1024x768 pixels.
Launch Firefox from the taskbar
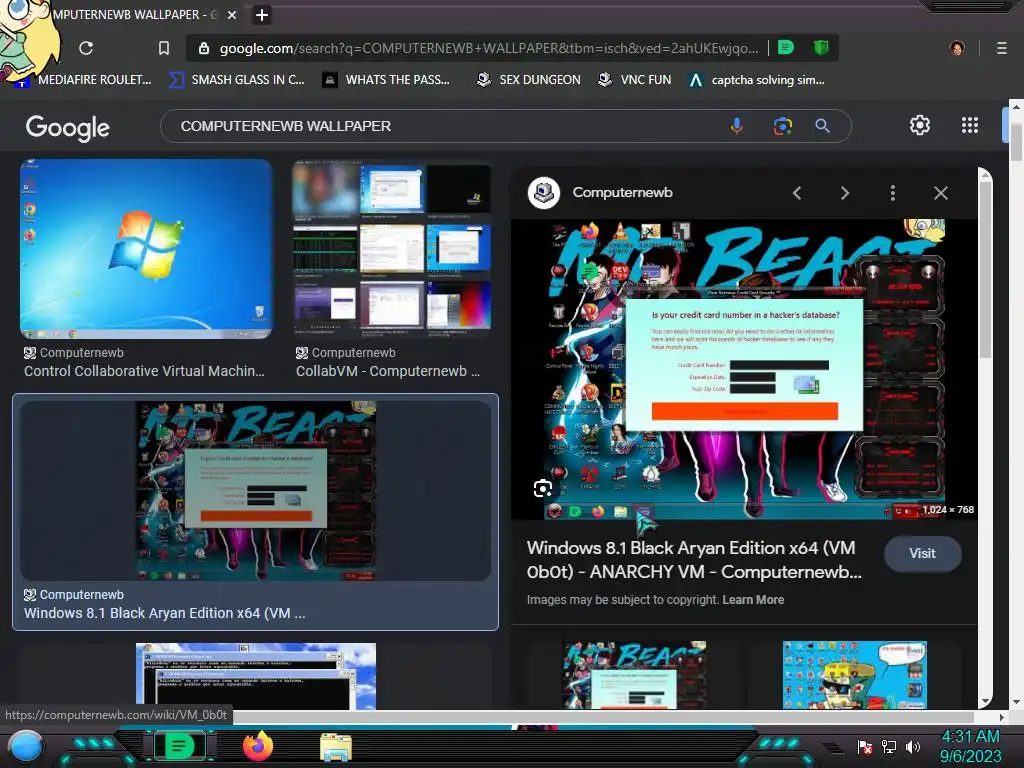(258, 746)
